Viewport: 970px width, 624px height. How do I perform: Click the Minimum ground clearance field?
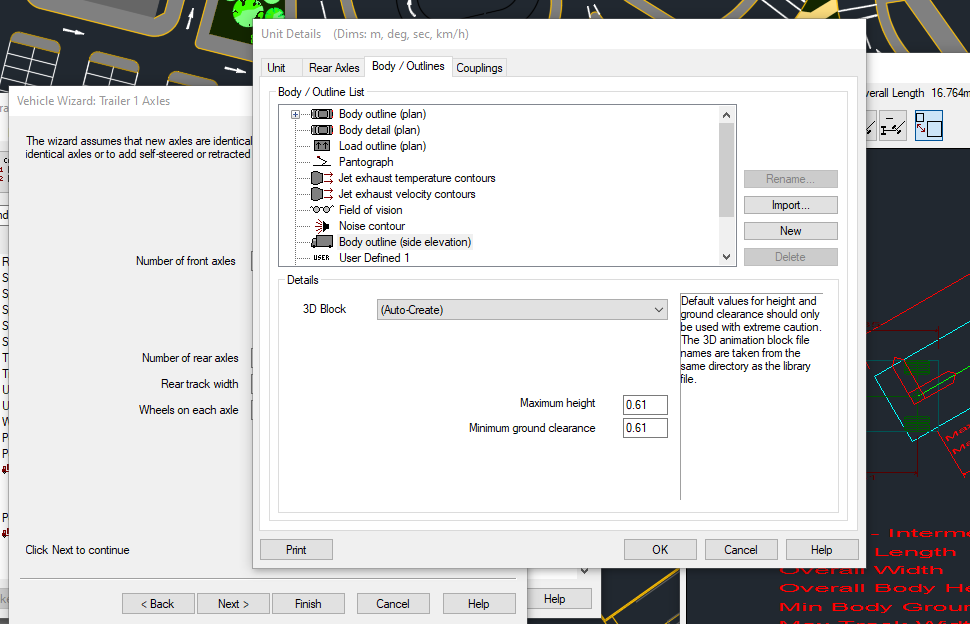pyautogui.click(x=645, y=428)
